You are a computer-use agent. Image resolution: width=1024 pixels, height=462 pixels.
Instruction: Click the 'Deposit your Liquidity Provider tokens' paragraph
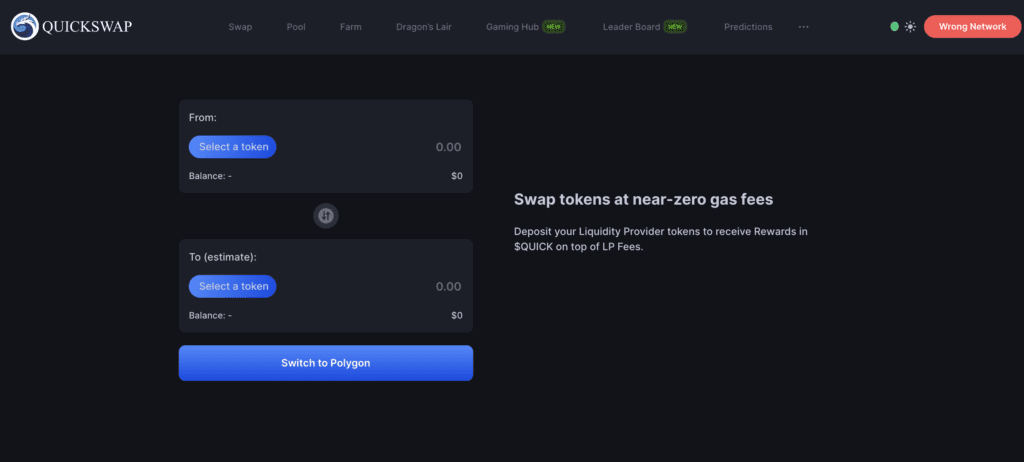tap(661, 239)
